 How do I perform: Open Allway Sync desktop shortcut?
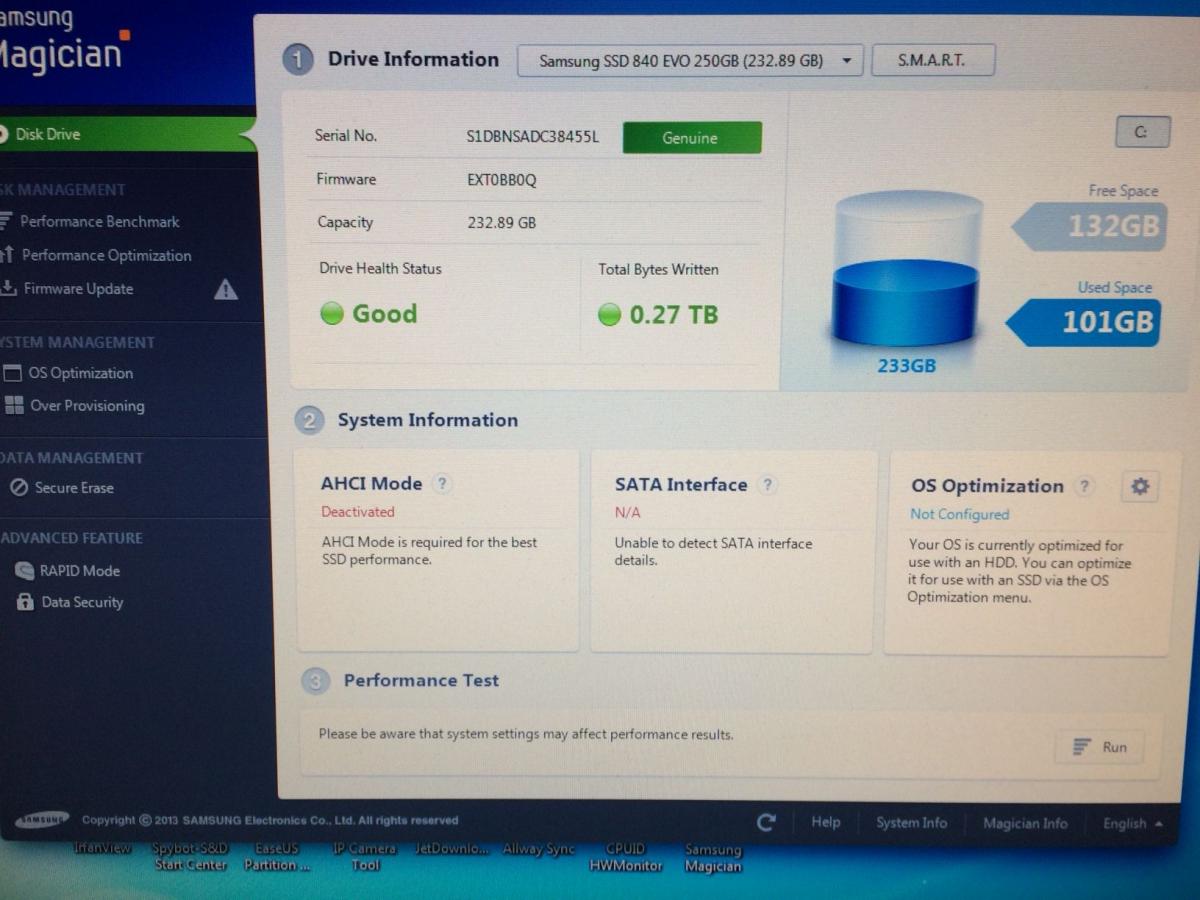(539, 849)
